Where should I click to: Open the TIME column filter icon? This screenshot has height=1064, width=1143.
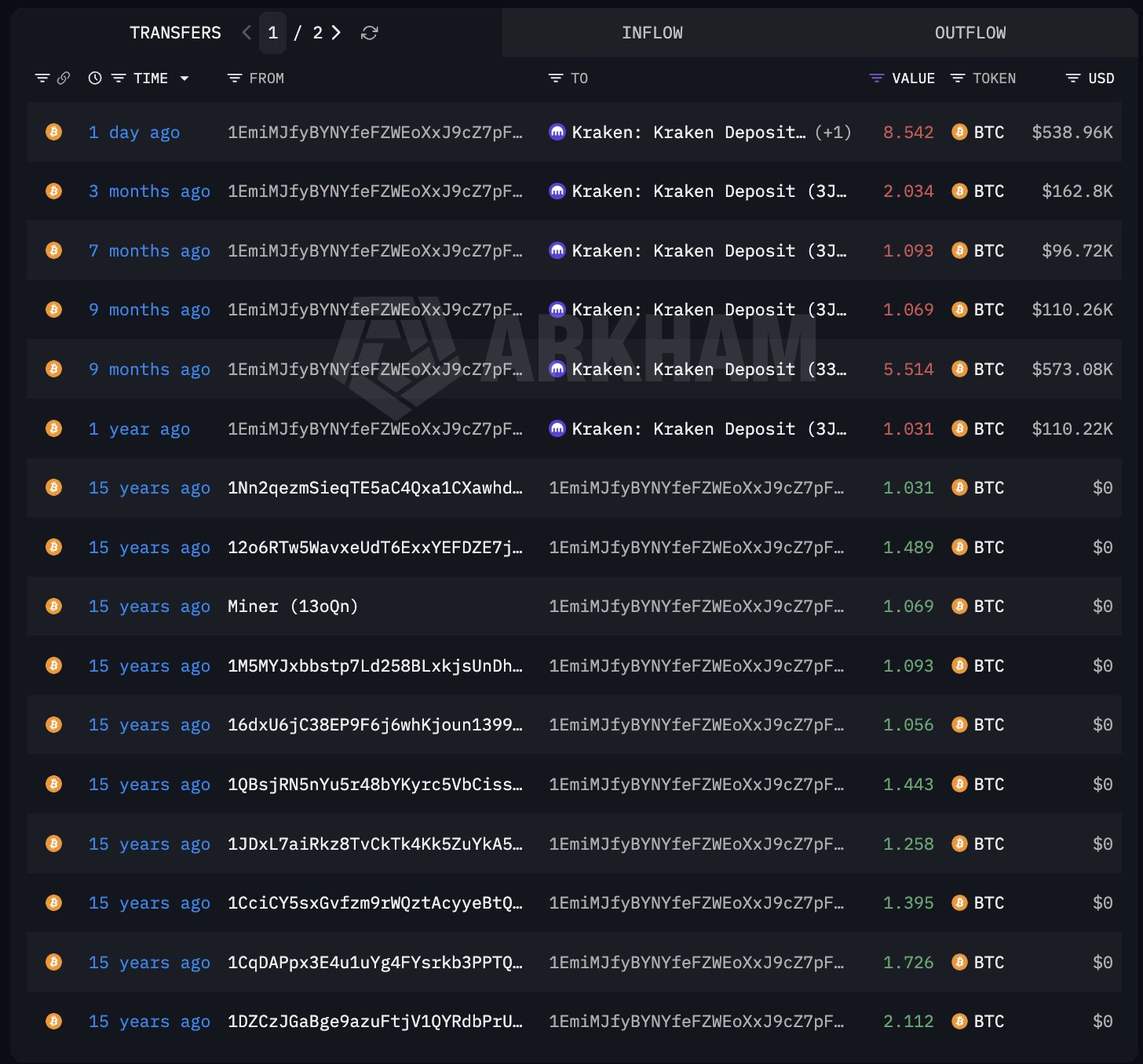(119, 78)
